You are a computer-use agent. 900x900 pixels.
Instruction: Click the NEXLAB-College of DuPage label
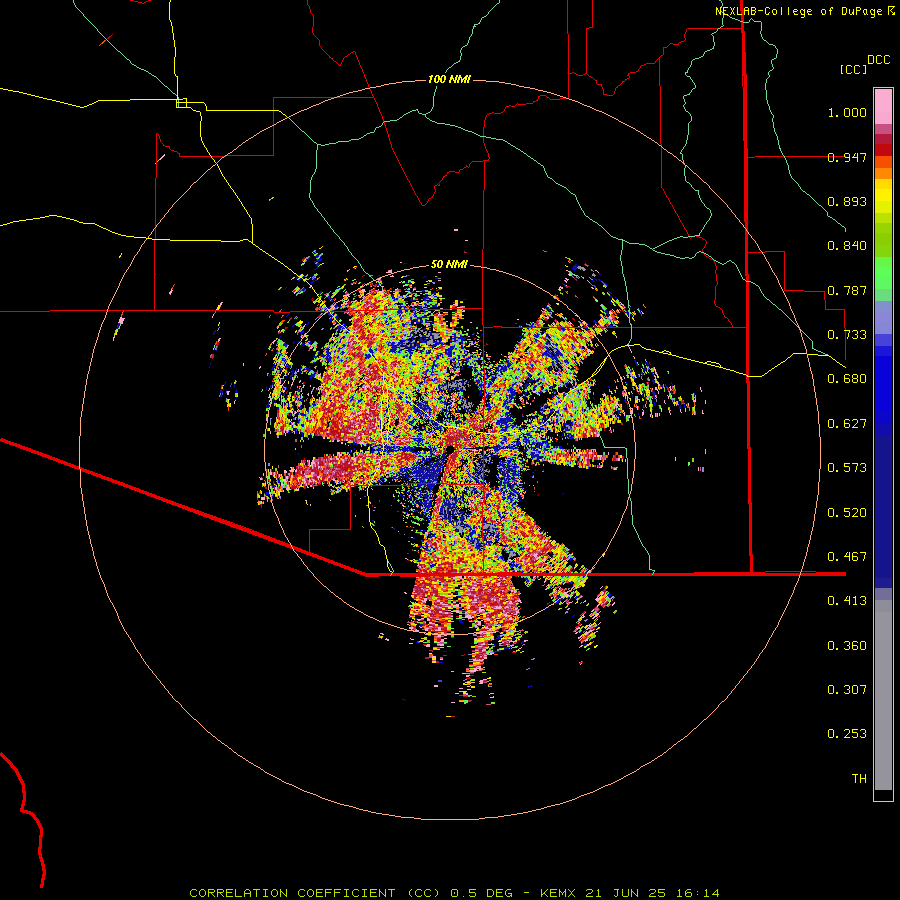click(x=798, y=11)
